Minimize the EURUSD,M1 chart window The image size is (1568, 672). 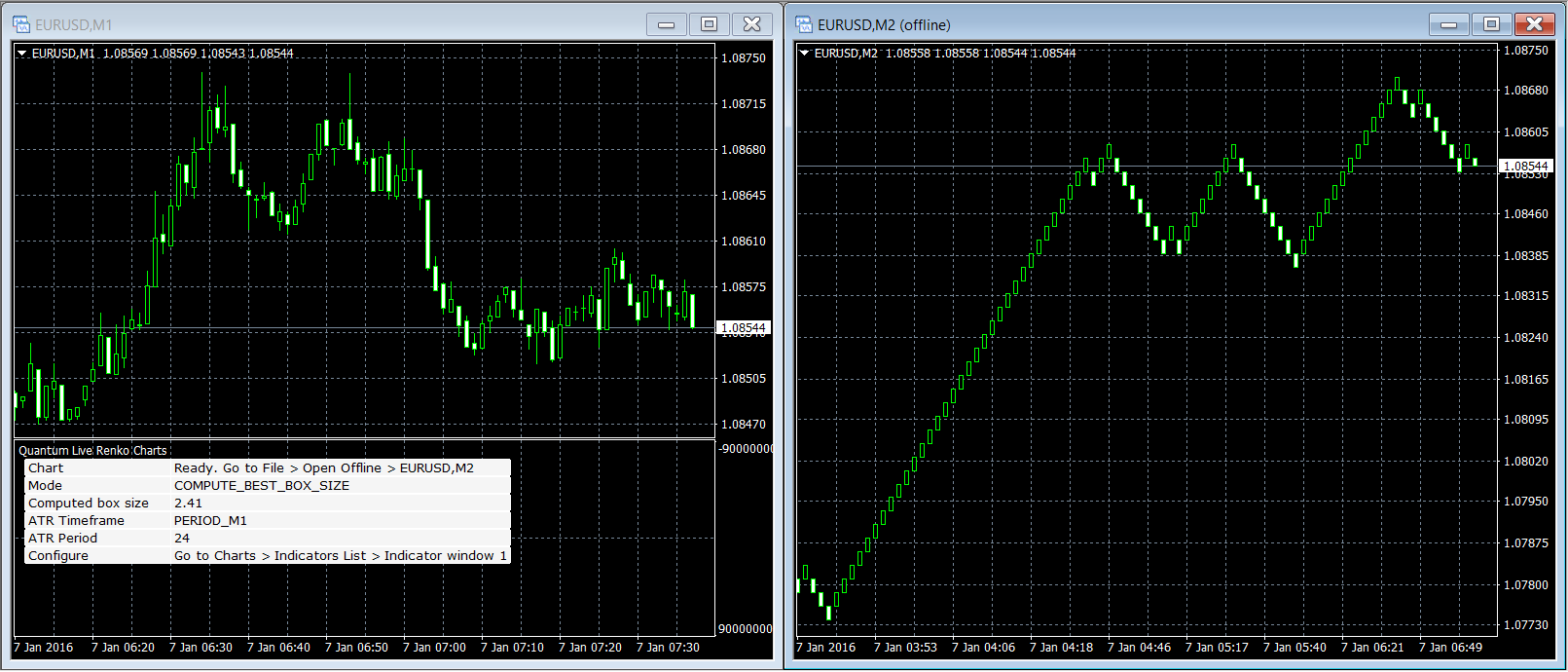tap(667, 24)
